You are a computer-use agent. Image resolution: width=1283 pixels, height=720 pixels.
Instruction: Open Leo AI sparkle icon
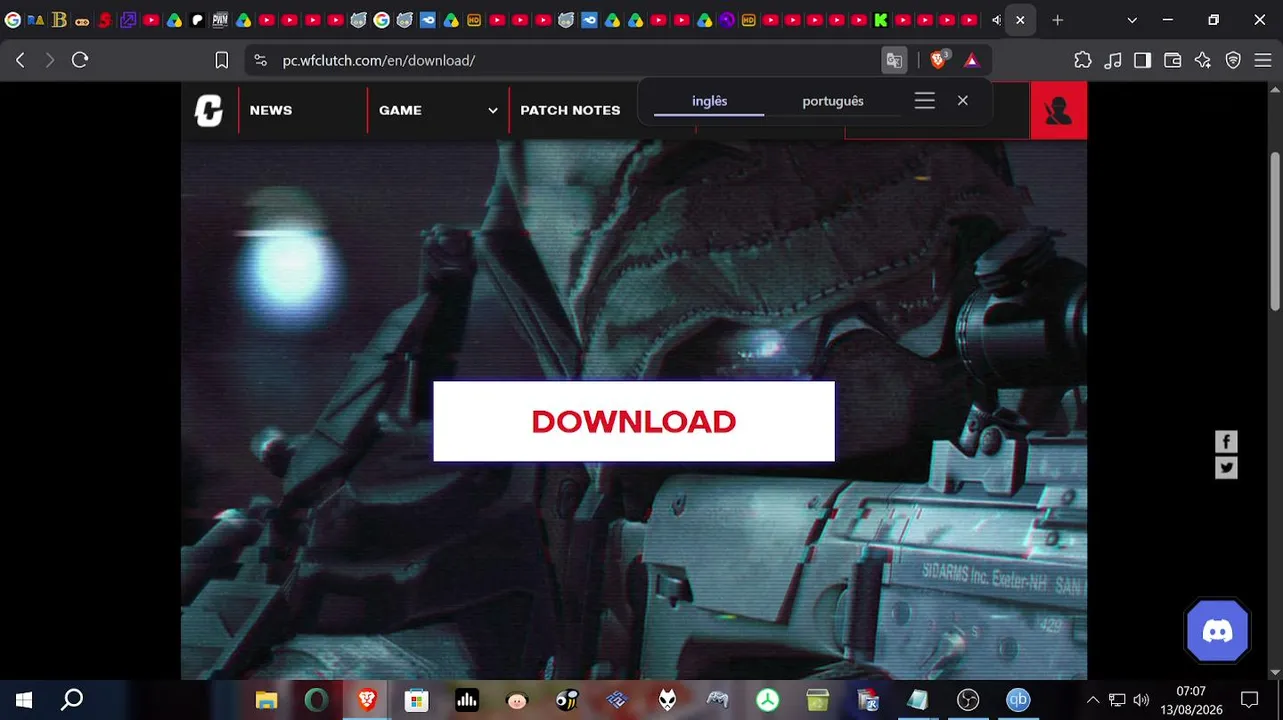[x=1203, y=60]
